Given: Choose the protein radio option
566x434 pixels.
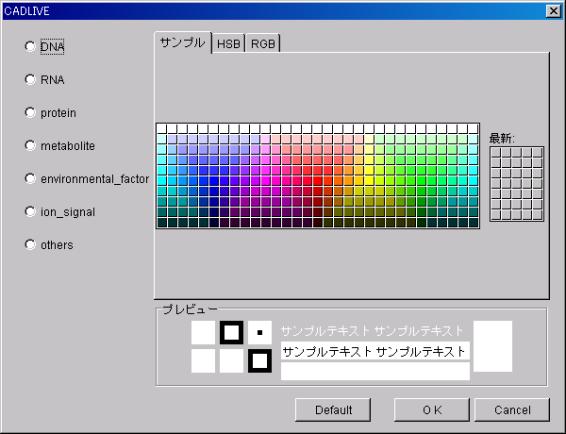Looking at the screenshot, I should (30, 113).
